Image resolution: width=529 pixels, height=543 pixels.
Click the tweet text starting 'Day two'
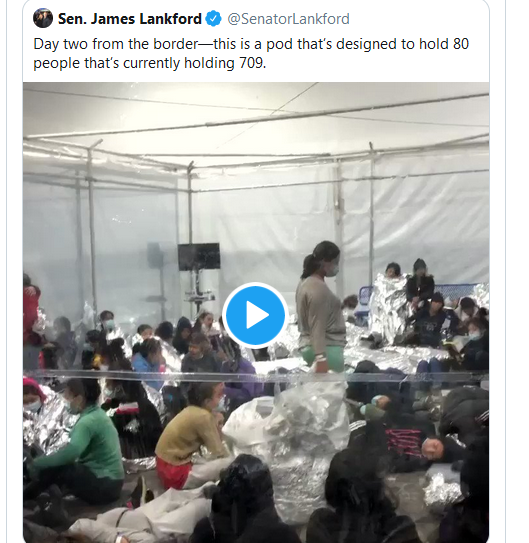(251, 53)
